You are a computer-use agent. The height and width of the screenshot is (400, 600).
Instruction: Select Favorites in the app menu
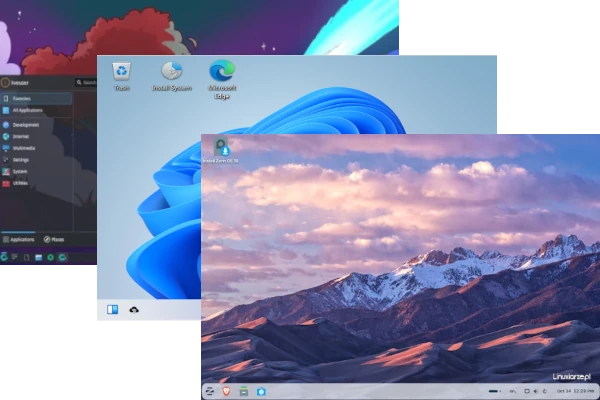(x=36, y=98)
